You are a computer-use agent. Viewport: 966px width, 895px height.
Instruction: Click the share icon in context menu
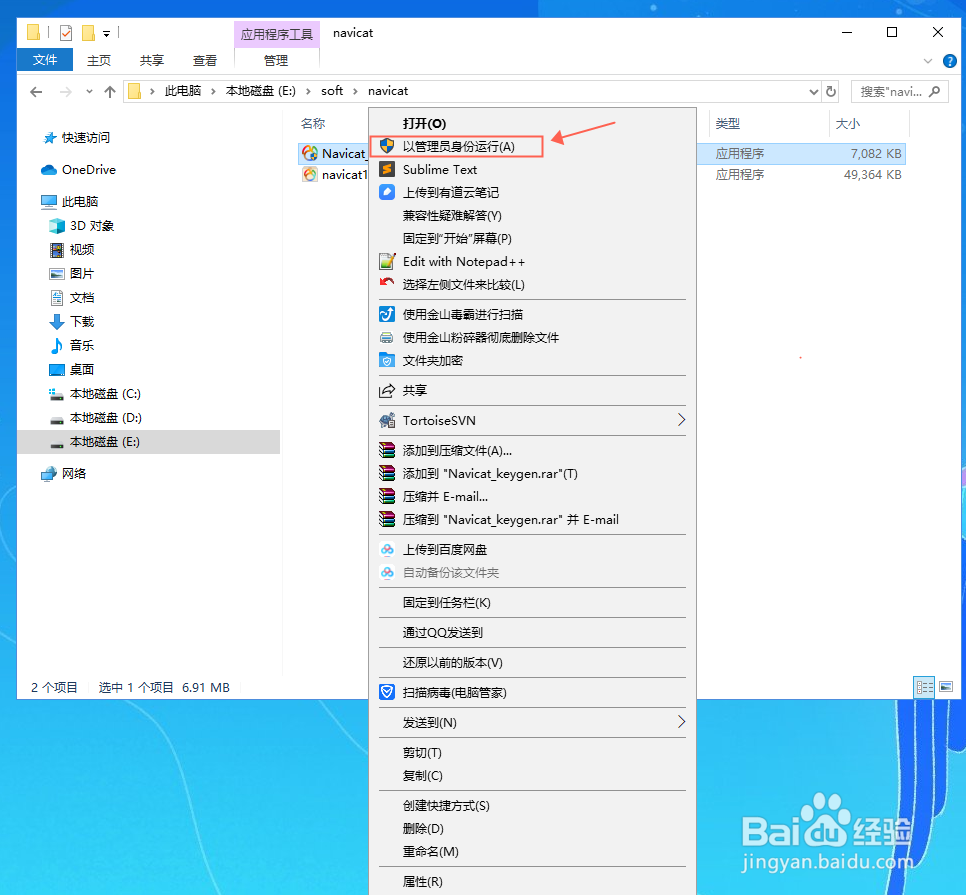(387, 390)
